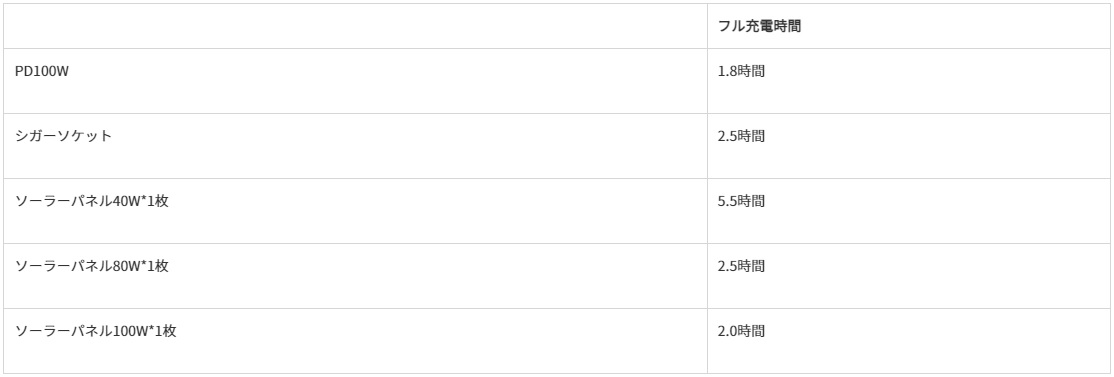Click the 1.8時間 charging time cell

pyautogui.click(x=741, y=72)
